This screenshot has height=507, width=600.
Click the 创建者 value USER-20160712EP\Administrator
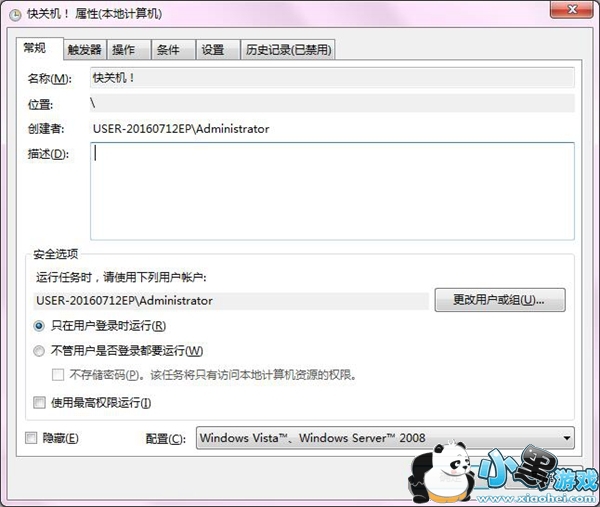(181, 129)
